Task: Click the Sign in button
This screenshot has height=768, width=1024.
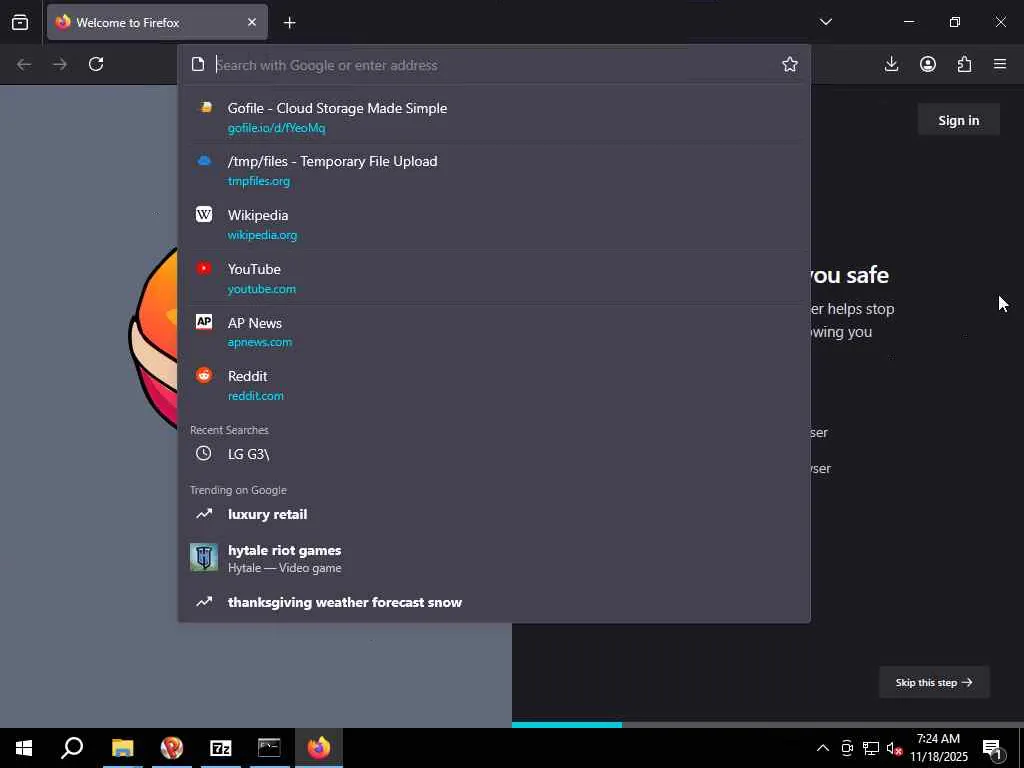Action: tap(958, 120)
